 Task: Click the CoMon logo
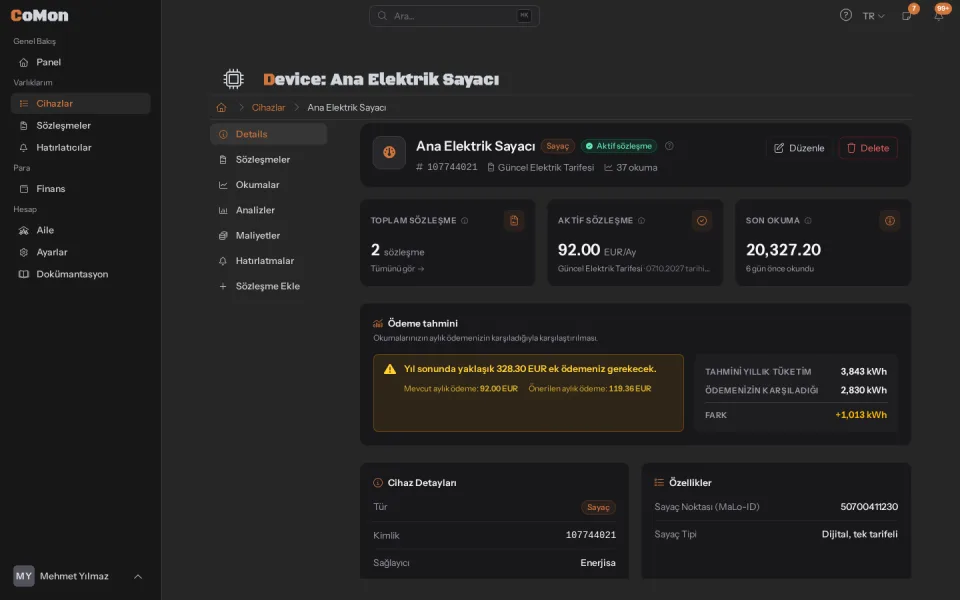coord(40,15)
